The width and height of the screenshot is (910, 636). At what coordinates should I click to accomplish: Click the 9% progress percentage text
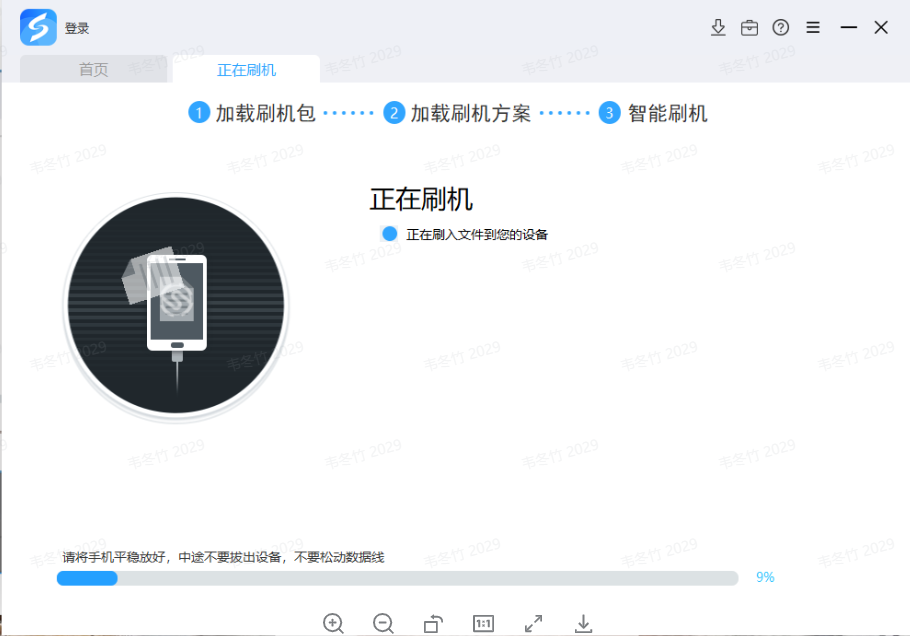coord(764,577)
